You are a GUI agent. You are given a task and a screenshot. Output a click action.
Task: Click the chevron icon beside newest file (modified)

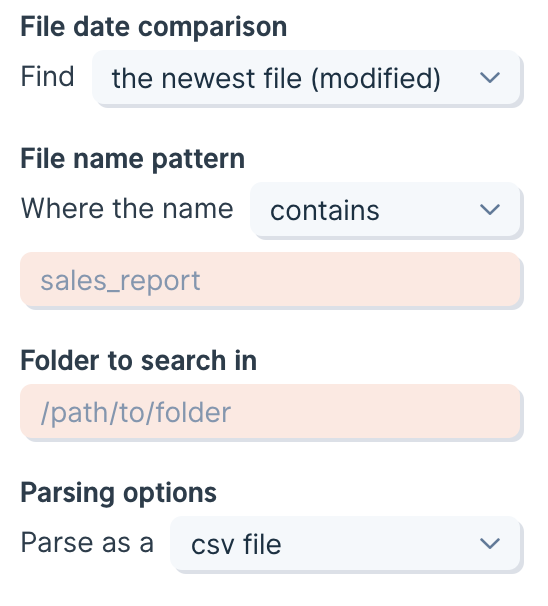(490, 78)
